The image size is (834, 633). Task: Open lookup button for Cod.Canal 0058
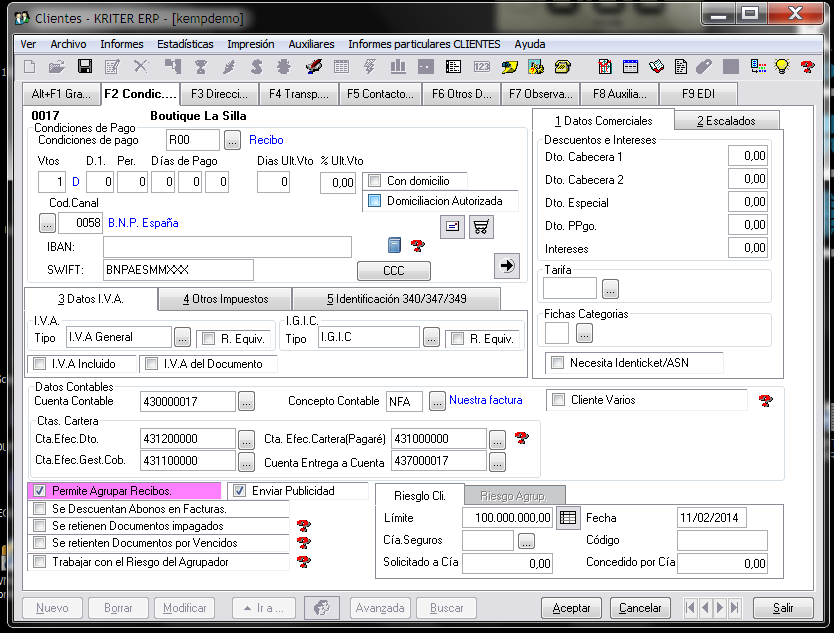(x=47, y=223)
